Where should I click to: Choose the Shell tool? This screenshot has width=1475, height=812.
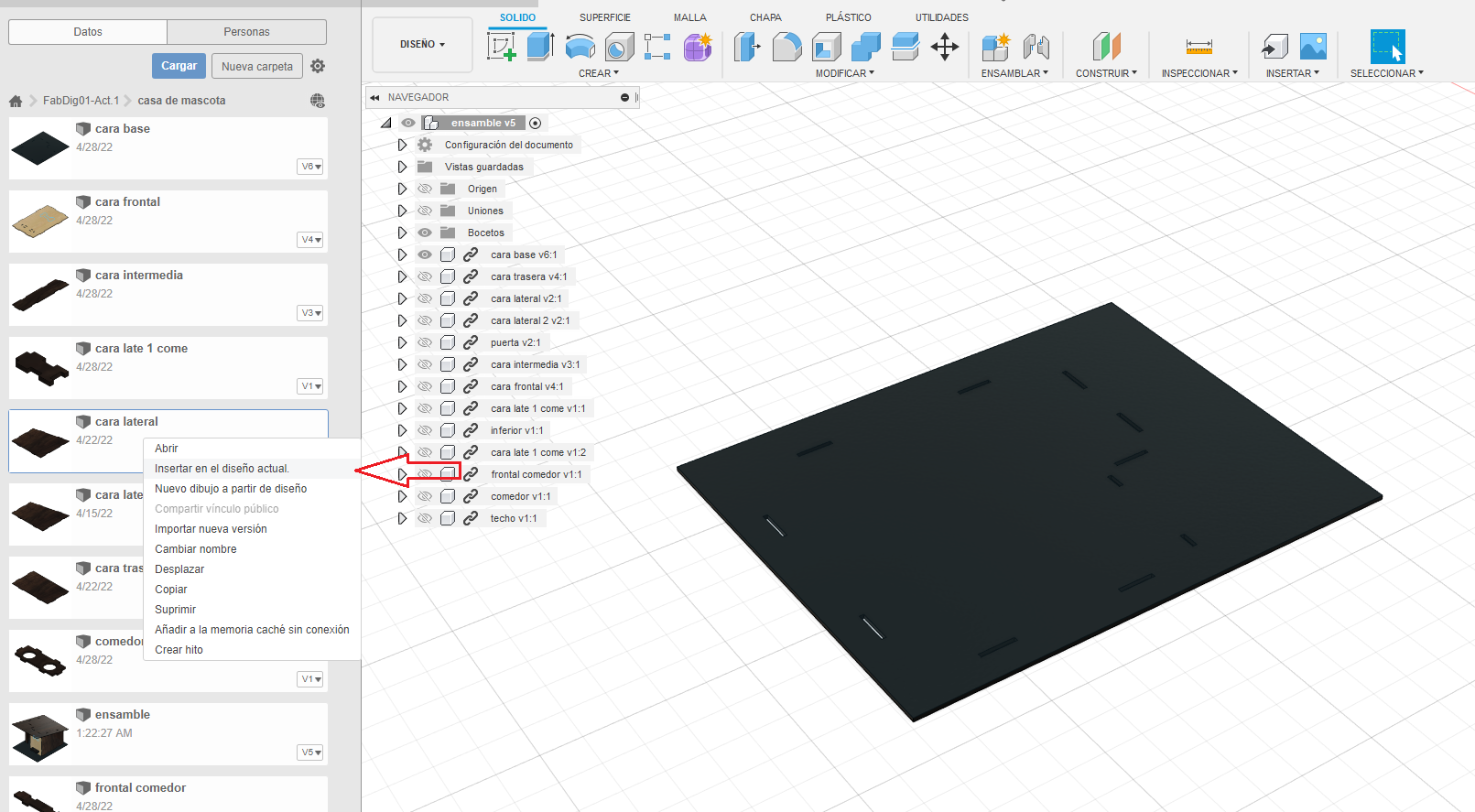(826, 46)
